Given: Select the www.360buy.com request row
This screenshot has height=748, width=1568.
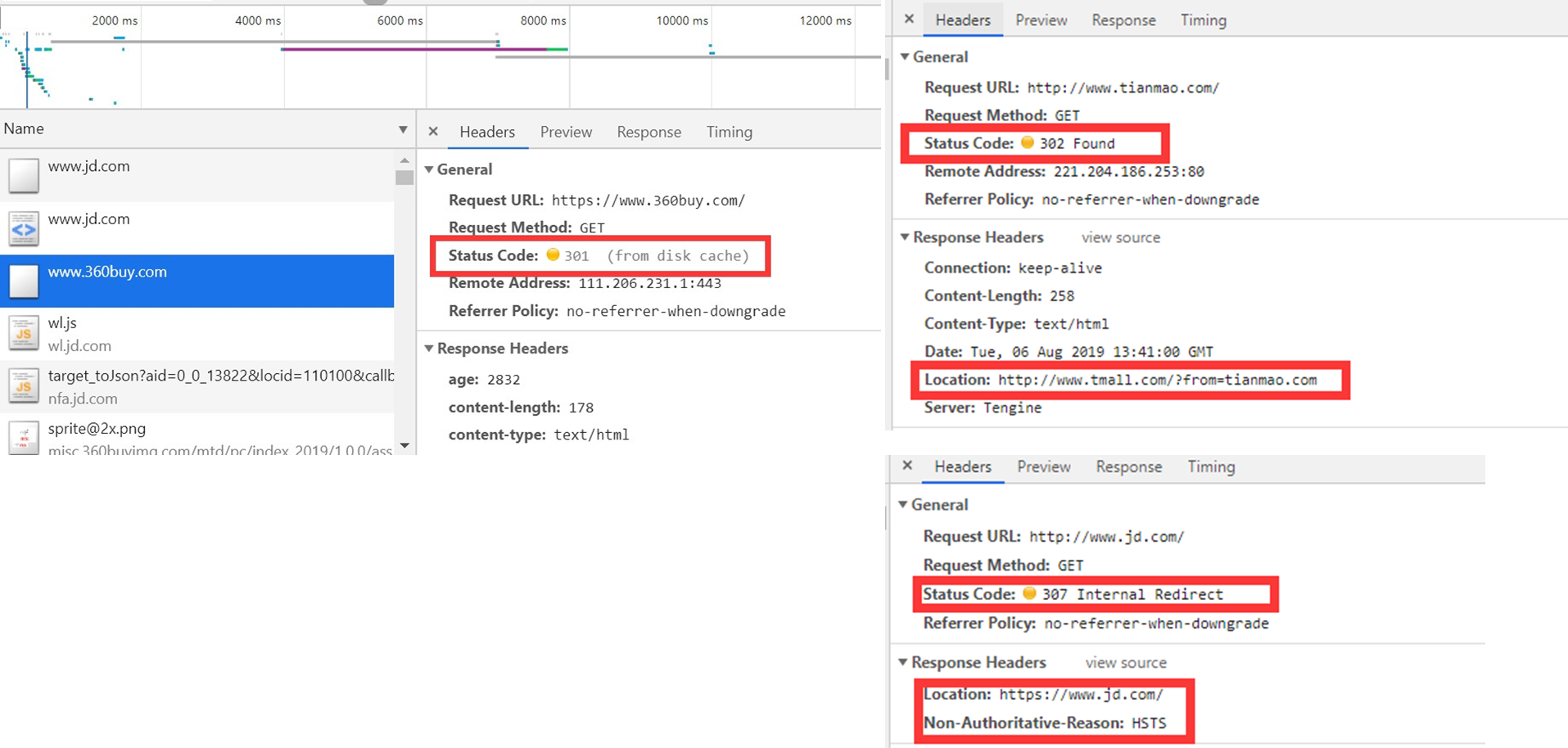Looking at the screenshot, I should [x=197, y=281].
